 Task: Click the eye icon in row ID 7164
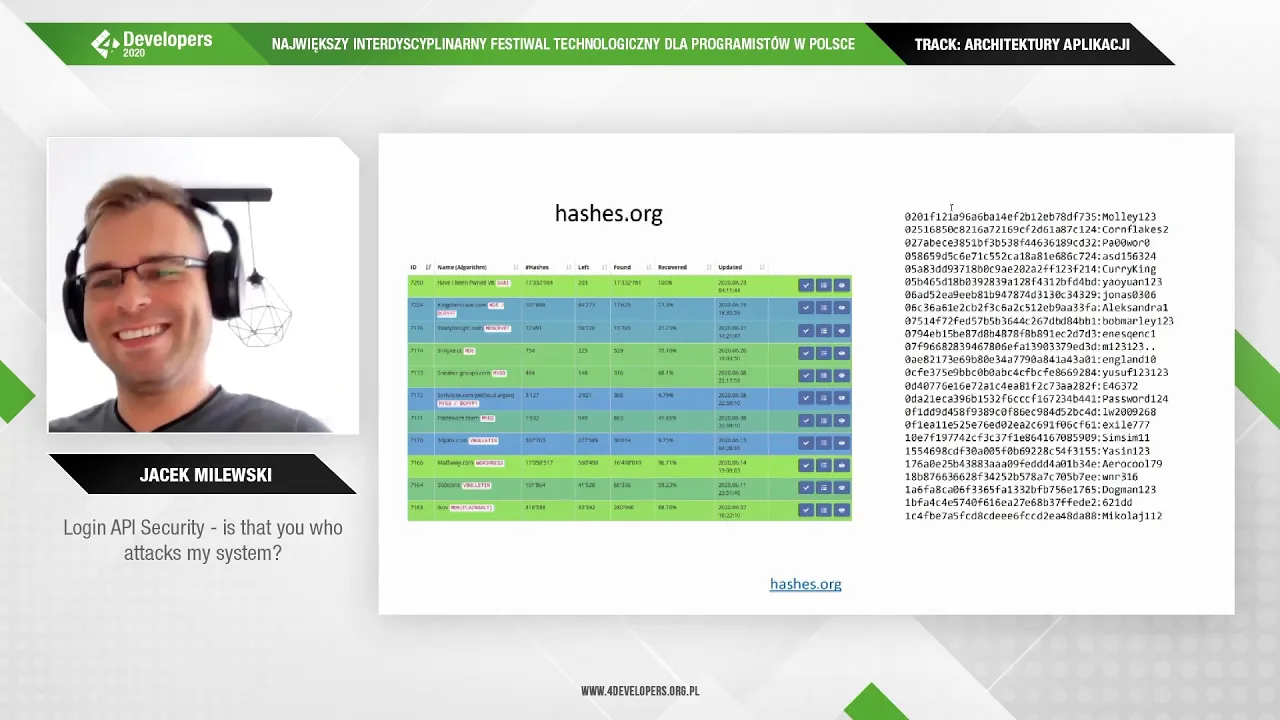(842, 488)
